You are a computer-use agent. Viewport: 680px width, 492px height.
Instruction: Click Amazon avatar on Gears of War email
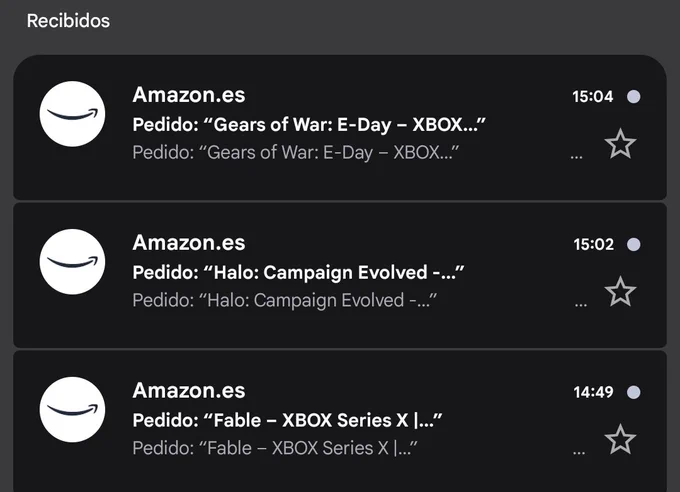[72, 114]
